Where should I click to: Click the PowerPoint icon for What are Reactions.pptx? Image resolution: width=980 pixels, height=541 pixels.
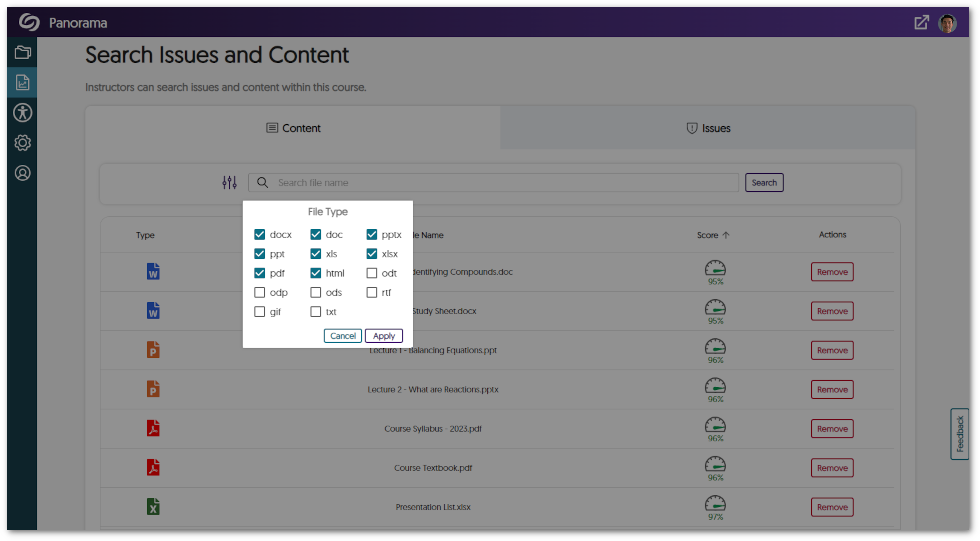point(153,389)
